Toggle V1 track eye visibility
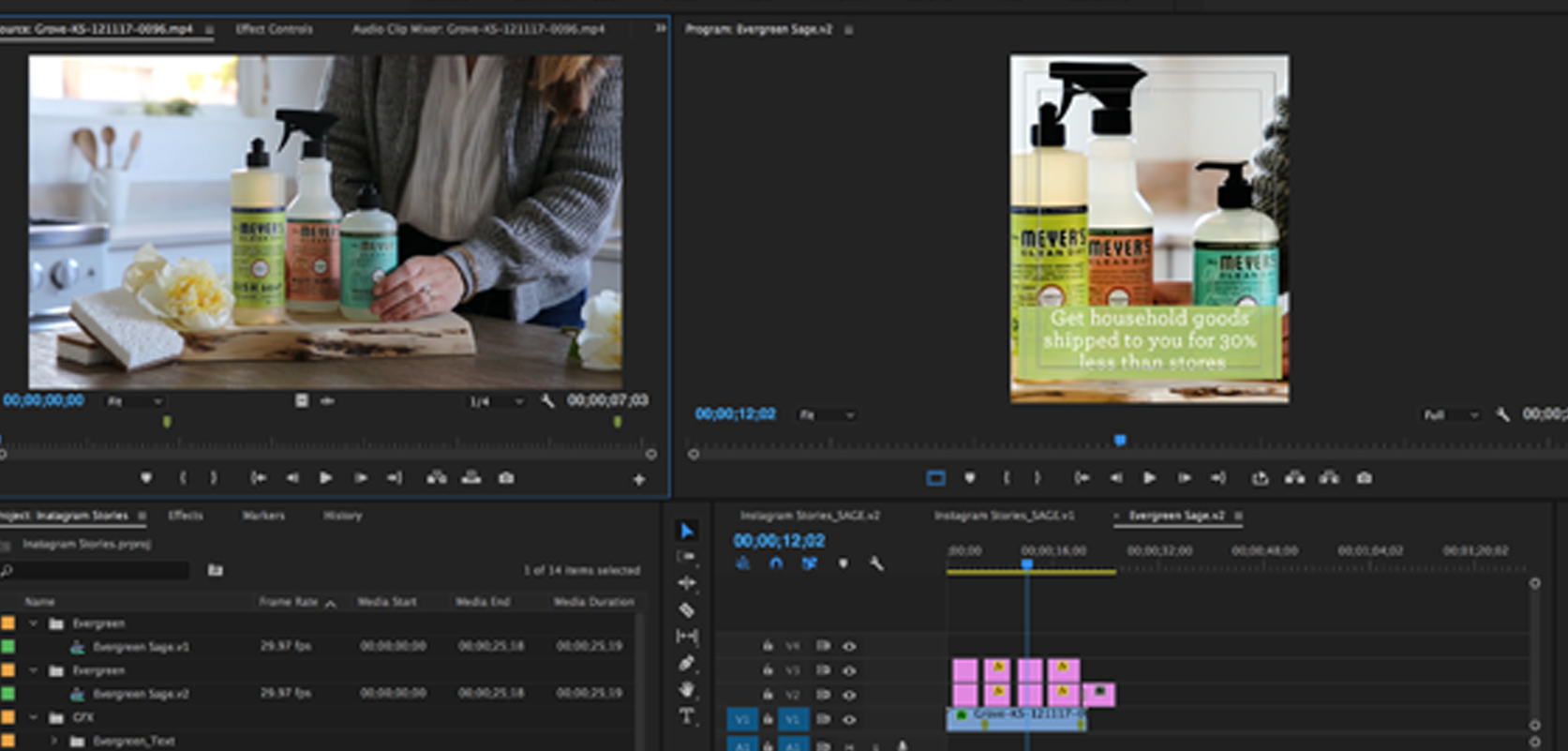Viewport: 1568px width, 751px height. point(849,719)
